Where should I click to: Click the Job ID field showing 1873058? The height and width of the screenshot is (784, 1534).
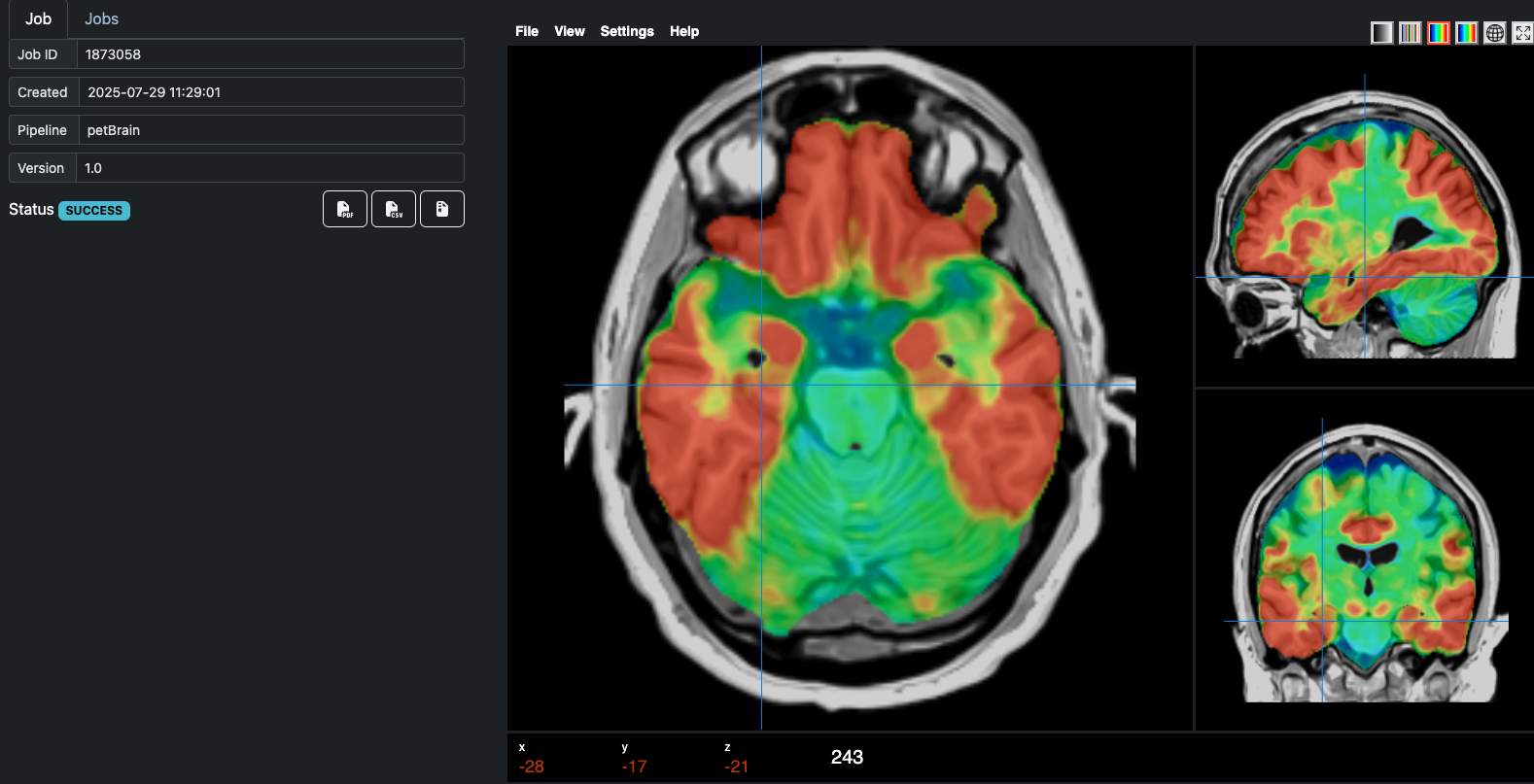click(269, 54)
